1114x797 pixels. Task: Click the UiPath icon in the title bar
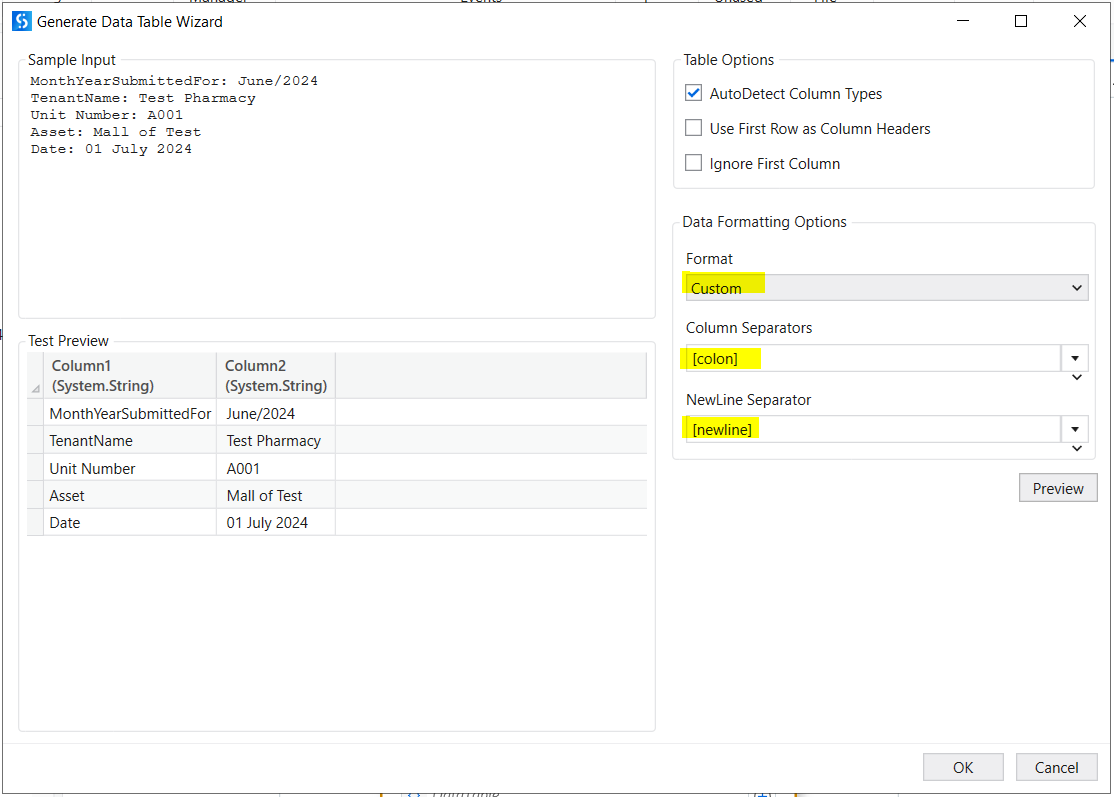tap(21, 21)
